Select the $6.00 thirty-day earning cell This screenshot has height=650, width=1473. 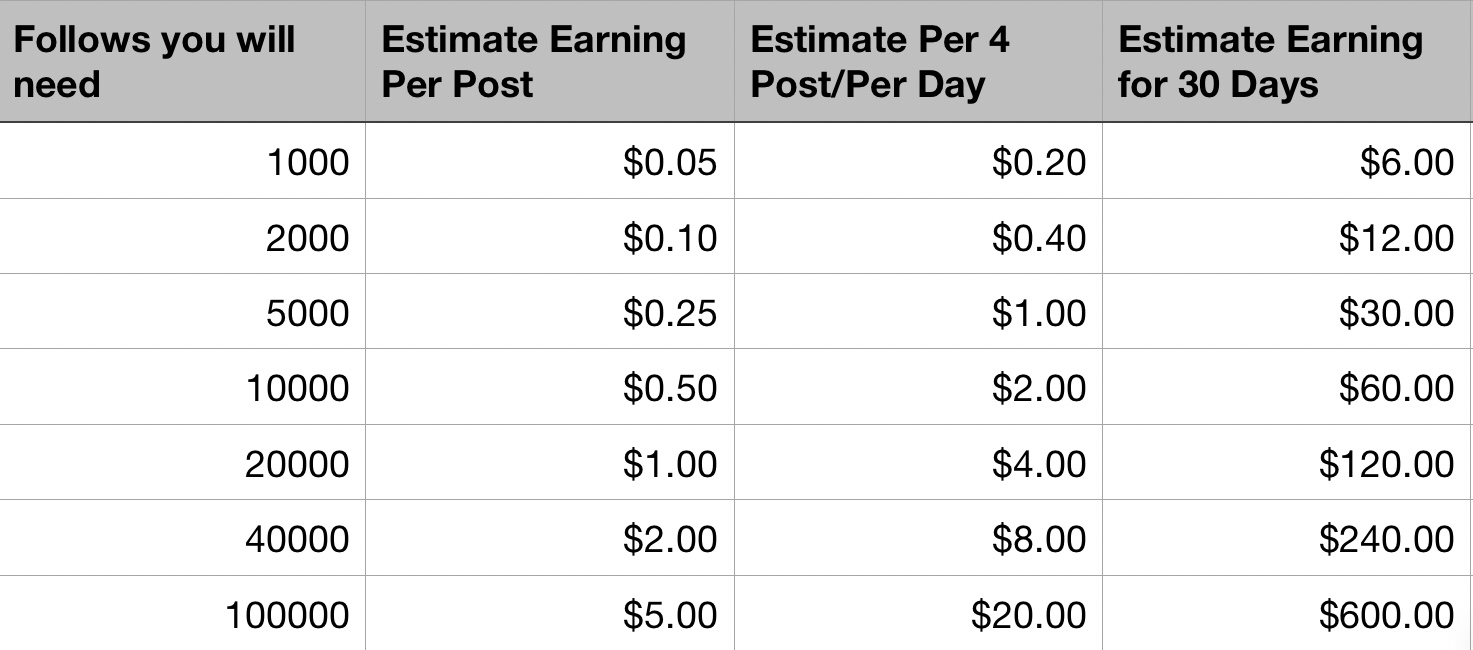pyautogui.click(x=1287, y=162)
